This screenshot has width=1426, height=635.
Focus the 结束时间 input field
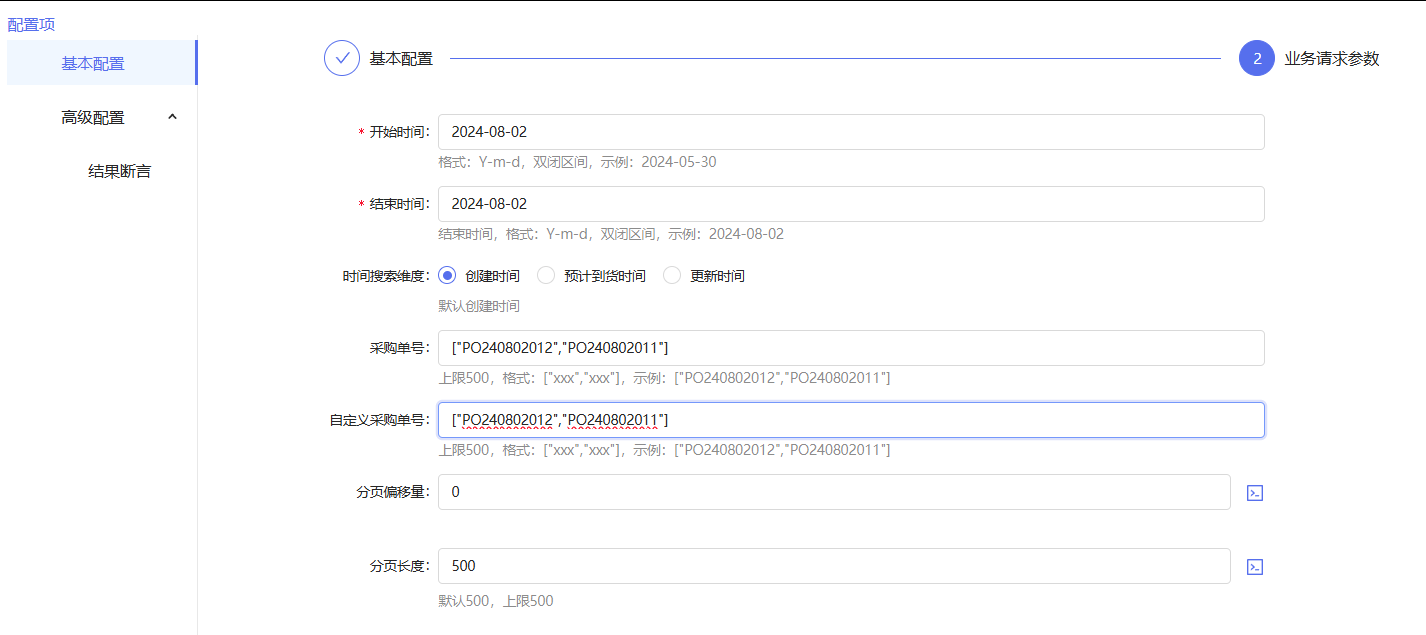[850, 204]
